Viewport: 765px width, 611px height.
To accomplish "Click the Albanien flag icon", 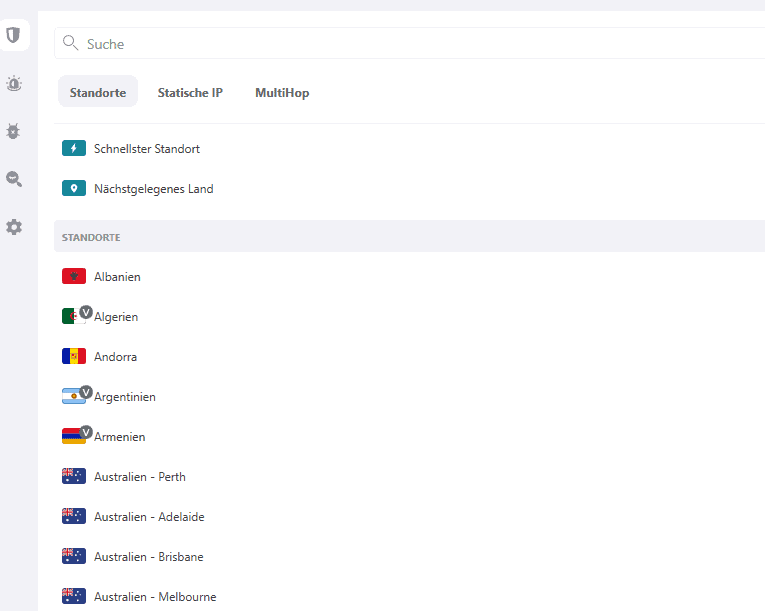I will pyautogui.click(x=74, y=276).
